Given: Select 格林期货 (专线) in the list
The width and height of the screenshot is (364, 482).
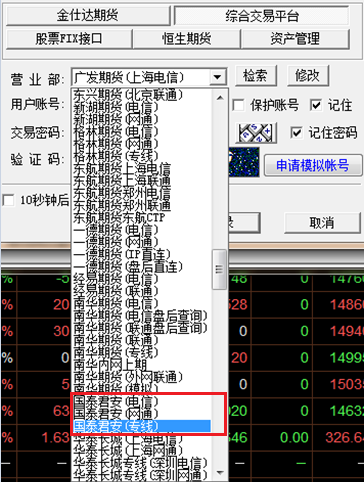Looking at the screenshot, I should pyautogui.click(x=142, y=156).
